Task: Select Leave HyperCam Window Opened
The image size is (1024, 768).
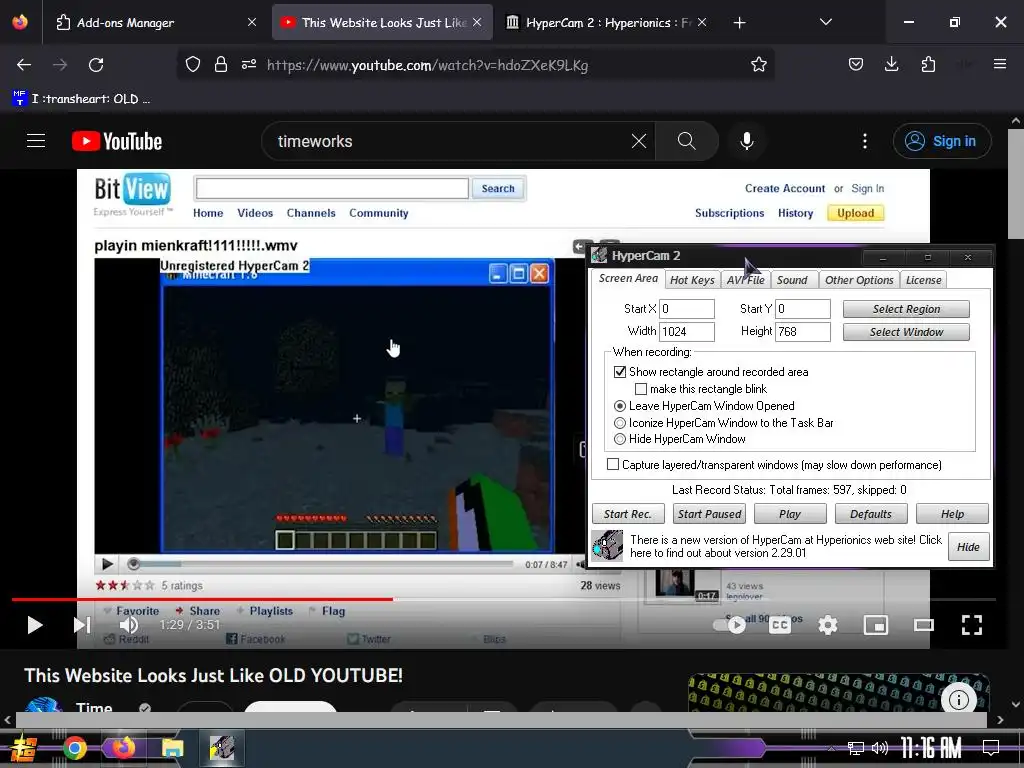Action: point(620,406)
